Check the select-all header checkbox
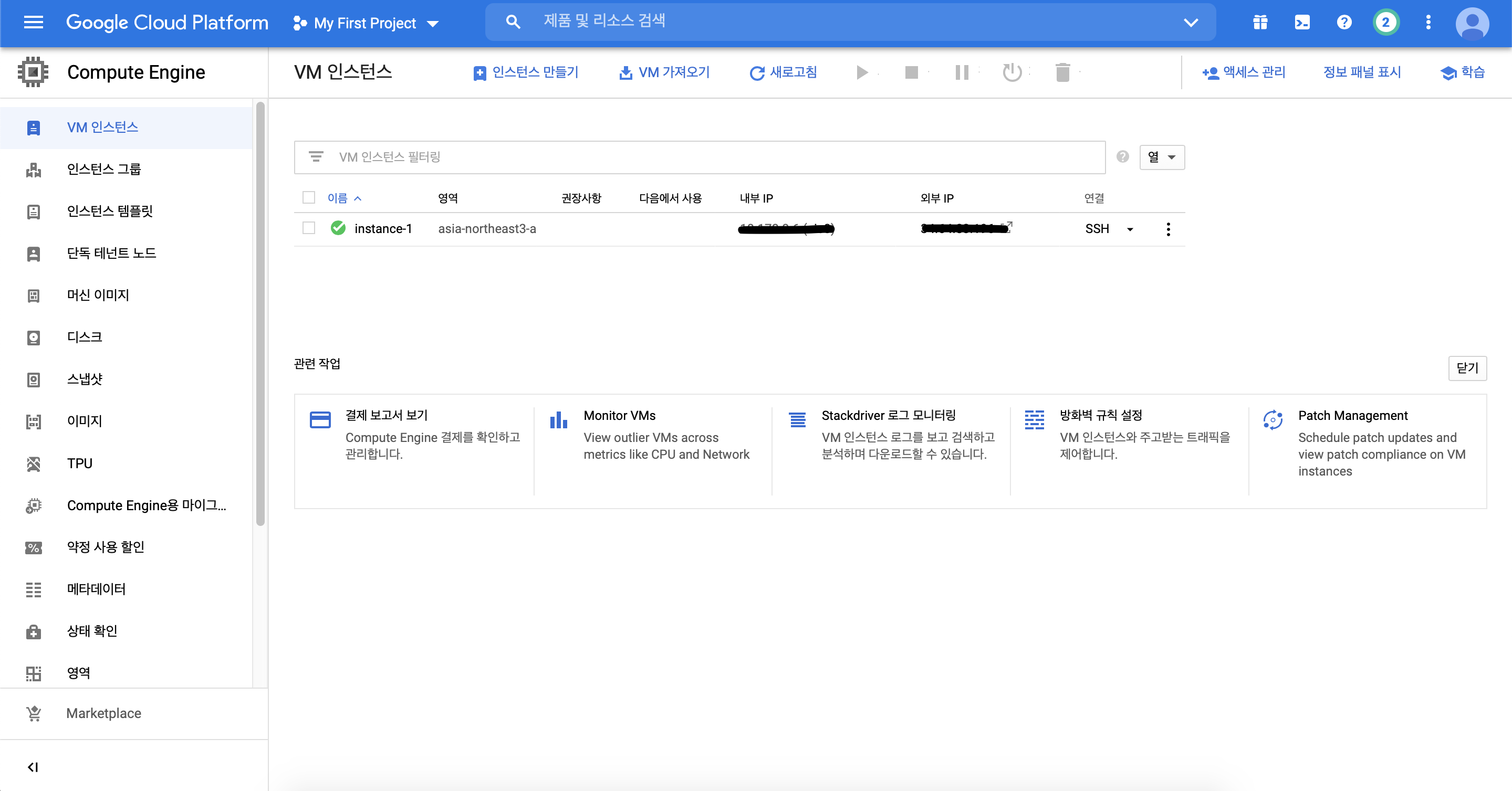Screen dimensions: 1512x791 coord(309,198)
